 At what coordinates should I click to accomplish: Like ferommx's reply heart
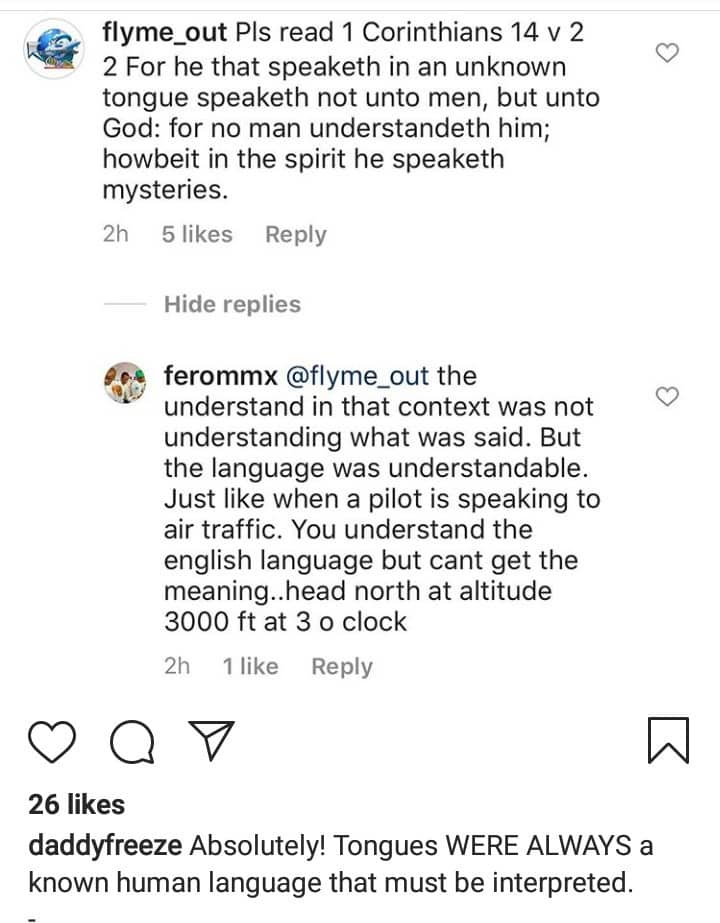click(667, 397)
